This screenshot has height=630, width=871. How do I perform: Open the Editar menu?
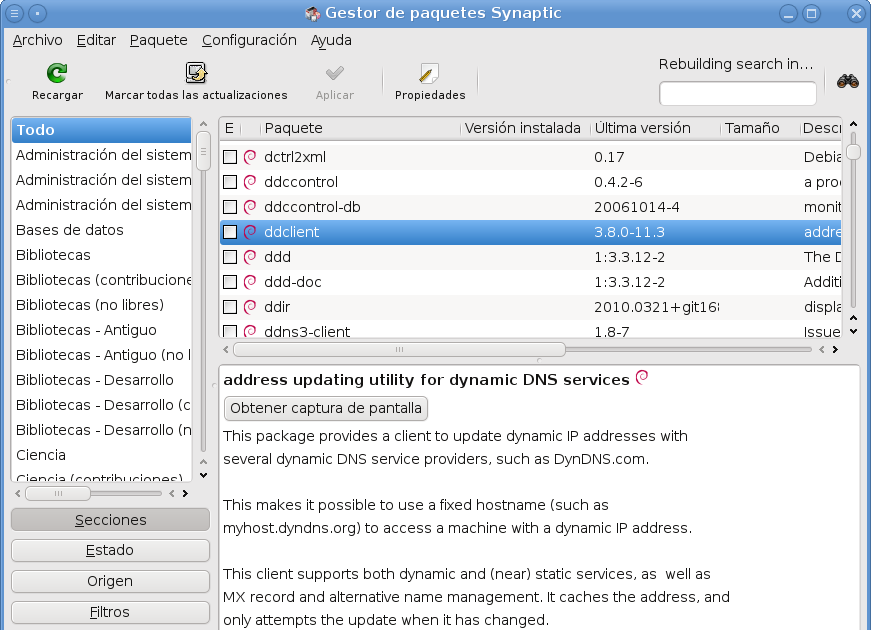(96, 40)
